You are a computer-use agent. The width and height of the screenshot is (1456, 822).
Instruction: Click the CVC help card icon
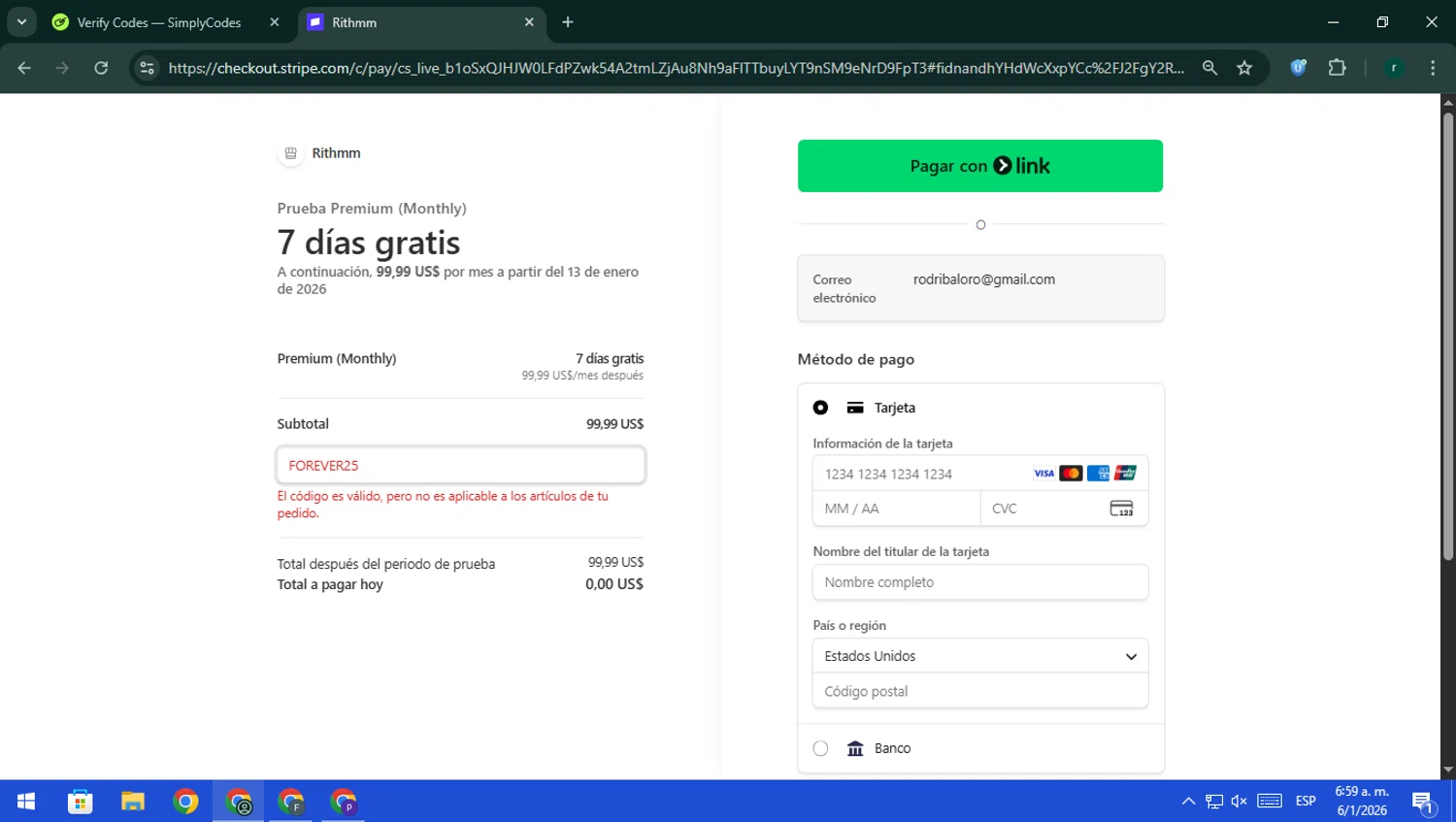[1121, 509]
